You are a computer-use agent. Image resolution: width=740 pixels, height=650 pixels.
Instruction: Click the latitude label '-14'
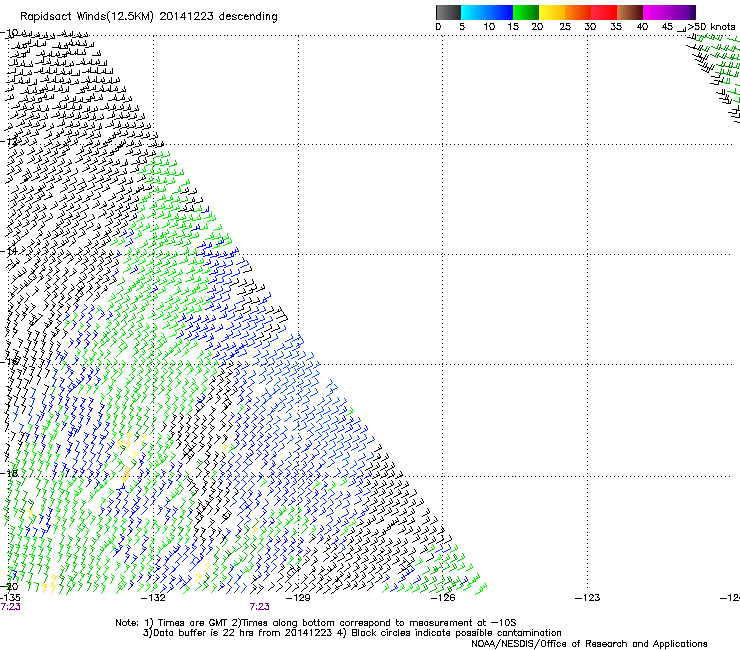9,251
